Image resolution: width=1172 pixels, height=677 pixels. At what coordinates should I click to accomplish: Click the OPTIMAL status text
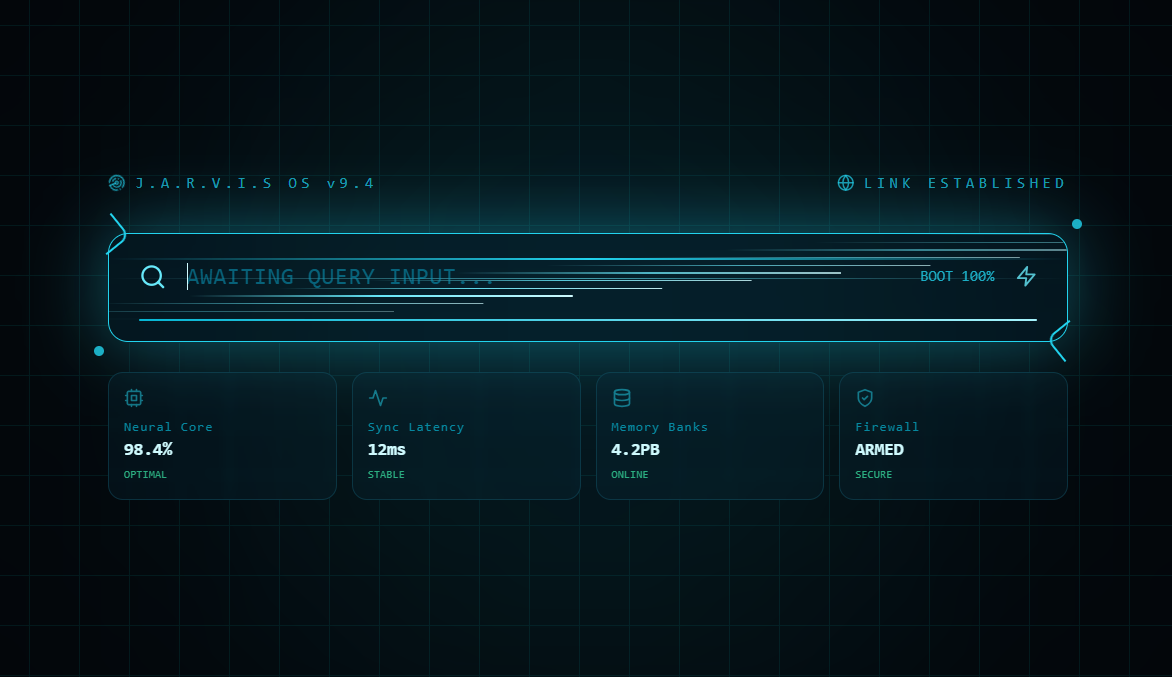[145, 474]
